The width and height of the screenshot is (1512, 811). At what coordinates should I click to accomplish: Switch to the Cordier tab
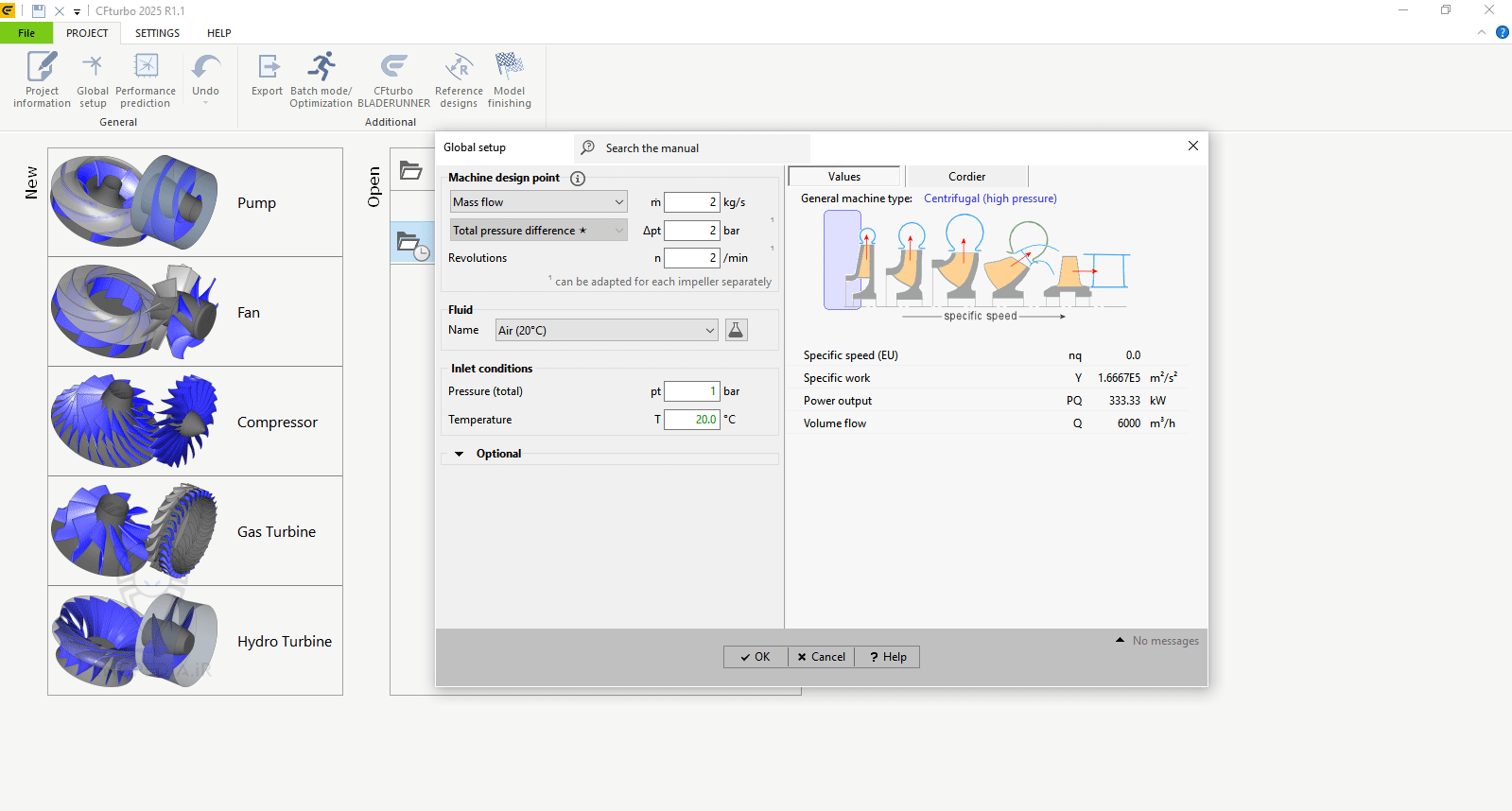pyautogui.click(x=966, y=177)
